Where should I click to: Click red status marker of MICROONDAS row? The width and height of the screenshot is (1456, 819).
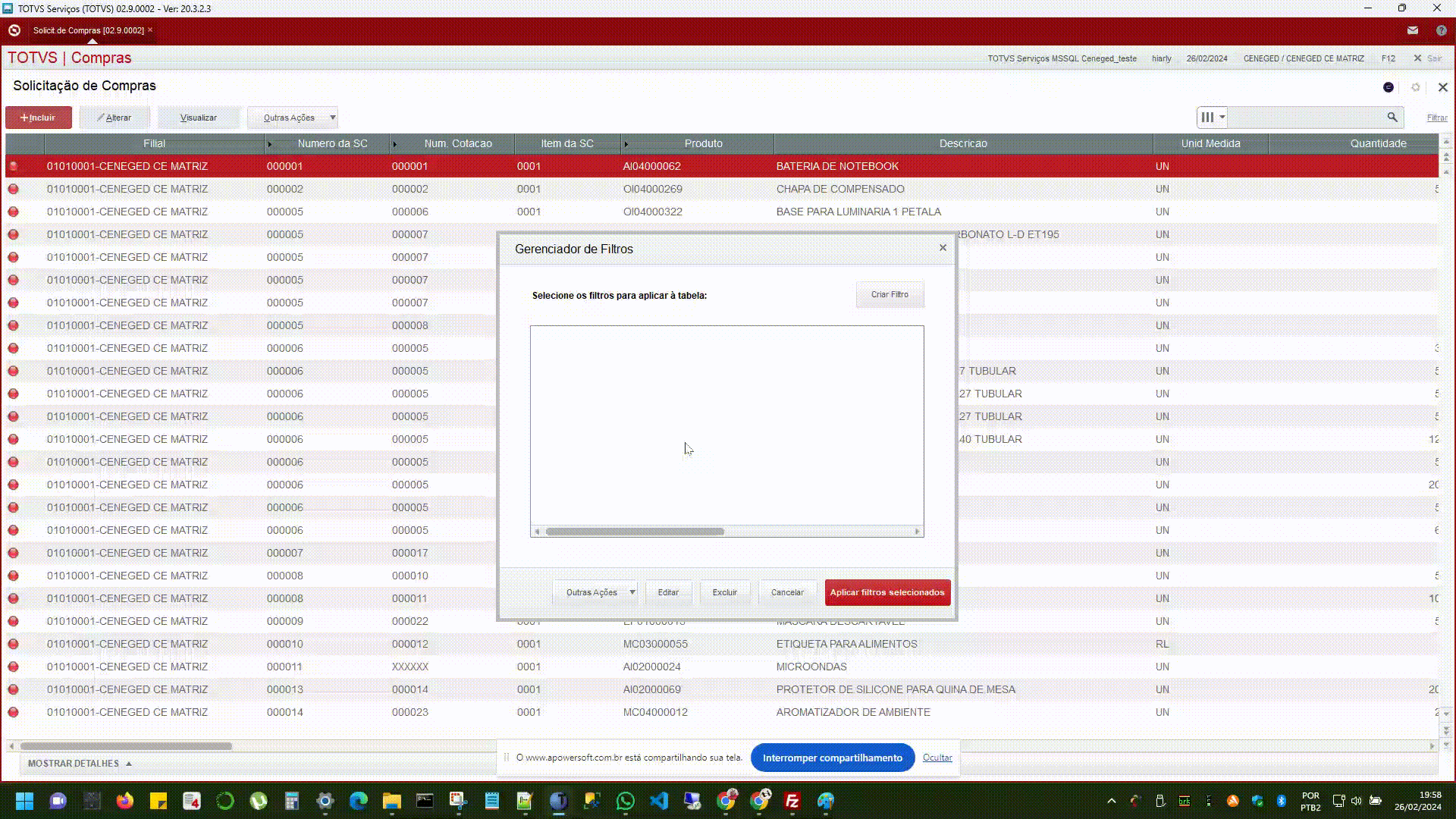point(14,667)
